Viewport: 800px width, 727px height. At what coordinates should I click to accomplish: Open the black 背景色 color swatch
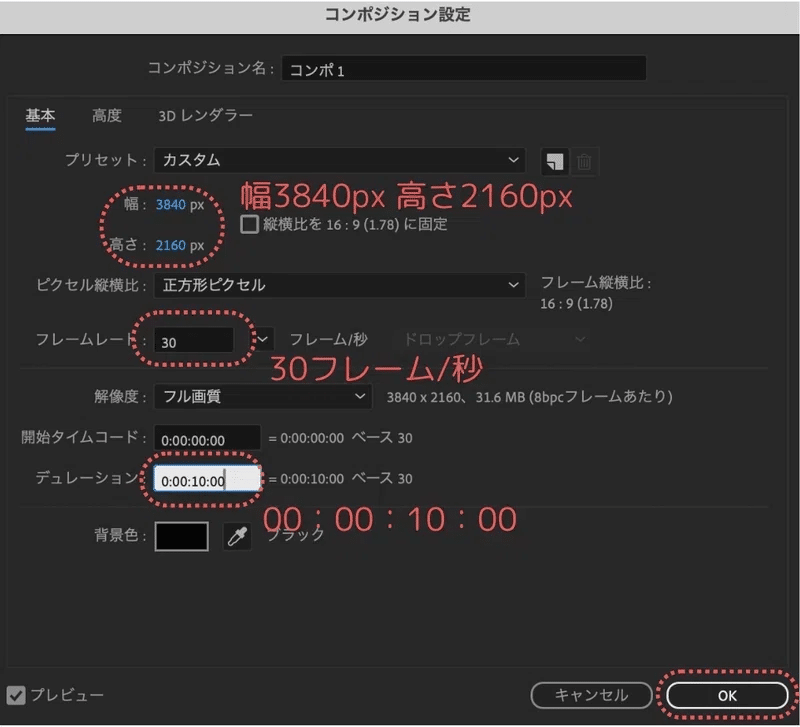[182, 536]
